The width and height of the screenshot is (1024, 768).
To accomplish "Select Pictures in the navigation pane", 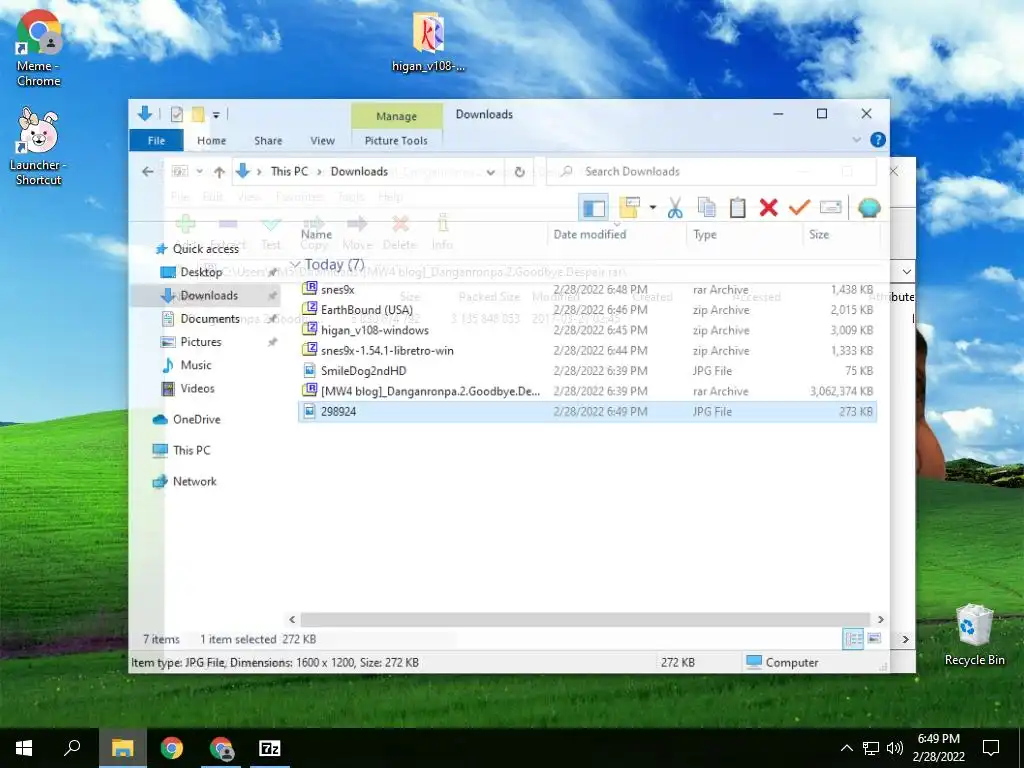I will pos(200,342).
